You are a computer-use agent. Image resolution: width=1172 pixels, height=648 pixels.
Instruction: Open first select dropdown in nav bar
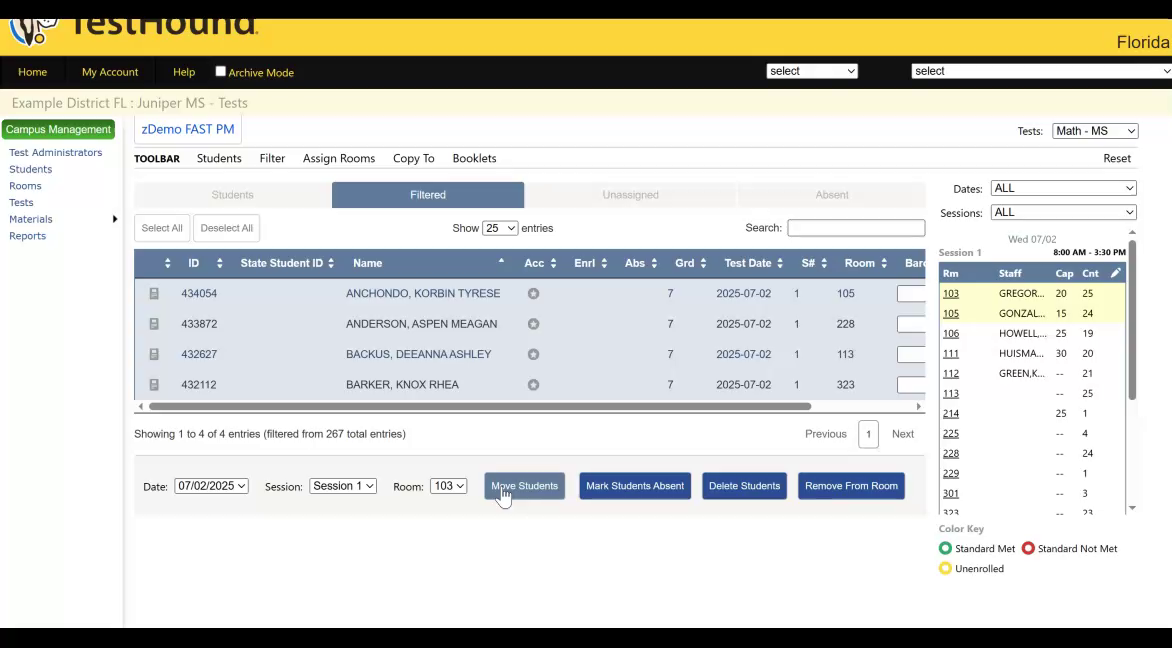[x=812, y=71]
